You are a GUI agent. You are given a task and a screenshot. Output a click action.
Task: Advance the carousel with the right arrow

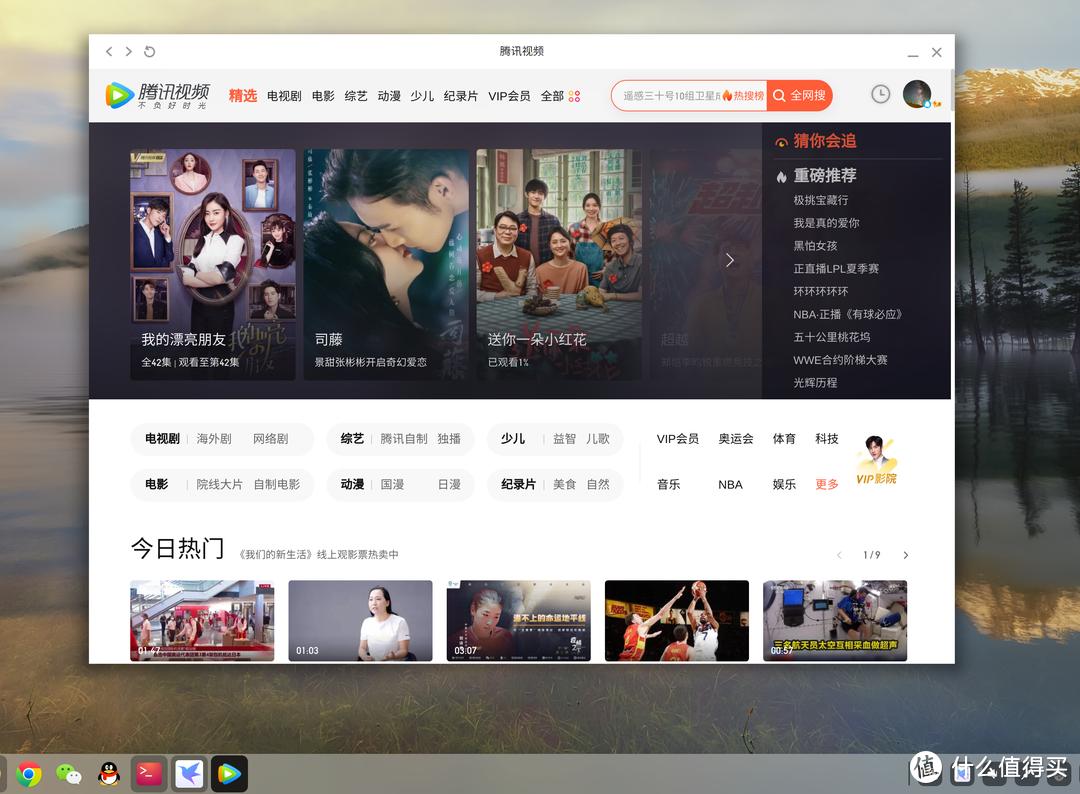pos(729,260)
